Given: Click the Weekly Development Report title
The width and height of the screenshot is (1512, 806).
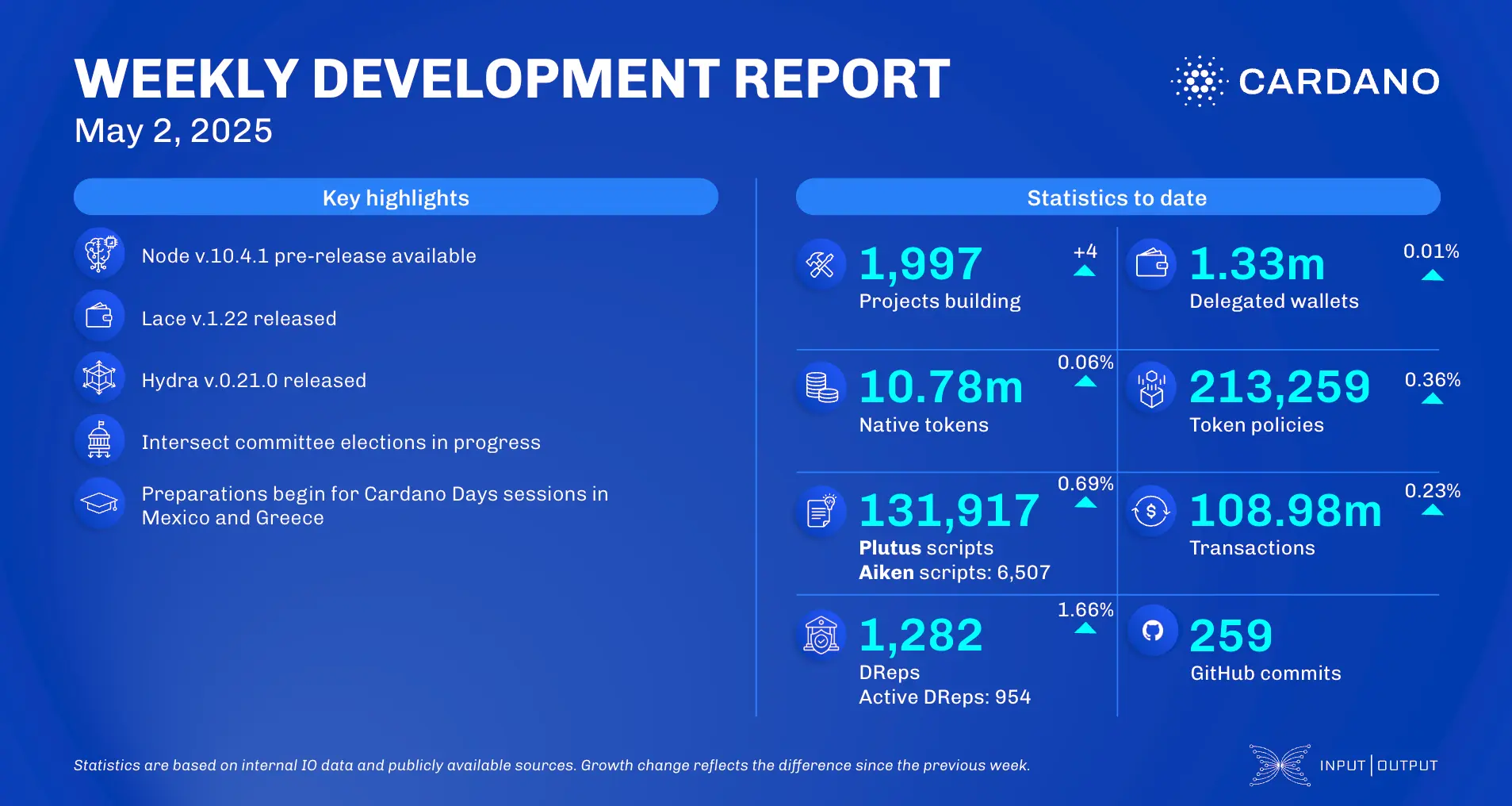Looking at the screenshot, I should [x=511, y=78].
